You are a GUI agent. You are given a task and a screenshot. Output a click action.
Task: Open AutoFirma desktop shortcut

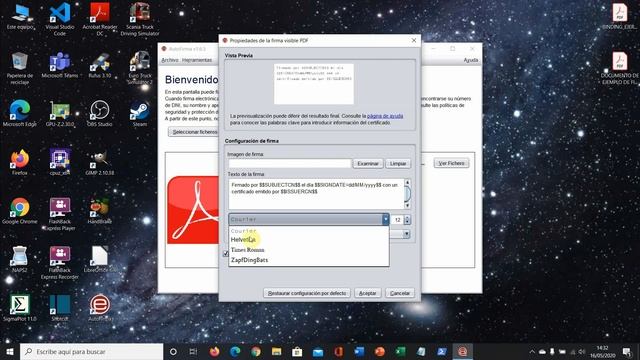100,308
